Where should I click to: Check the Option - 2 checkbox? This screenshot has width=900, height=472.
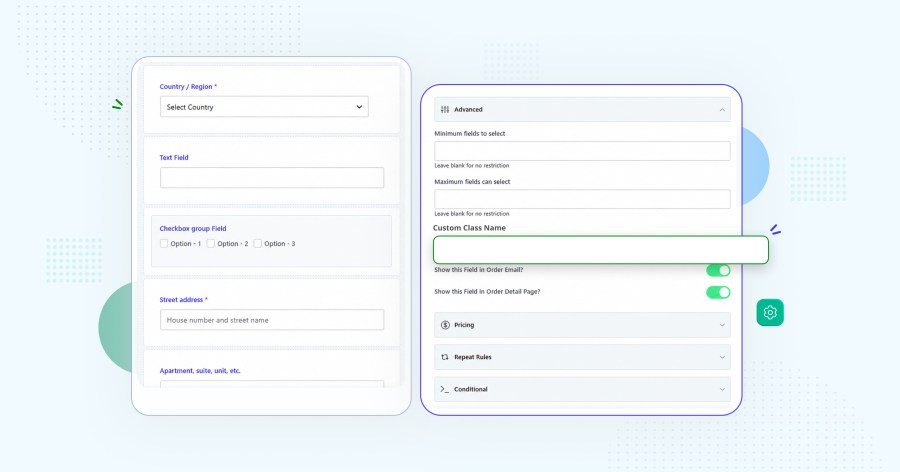tap(211, 243)
